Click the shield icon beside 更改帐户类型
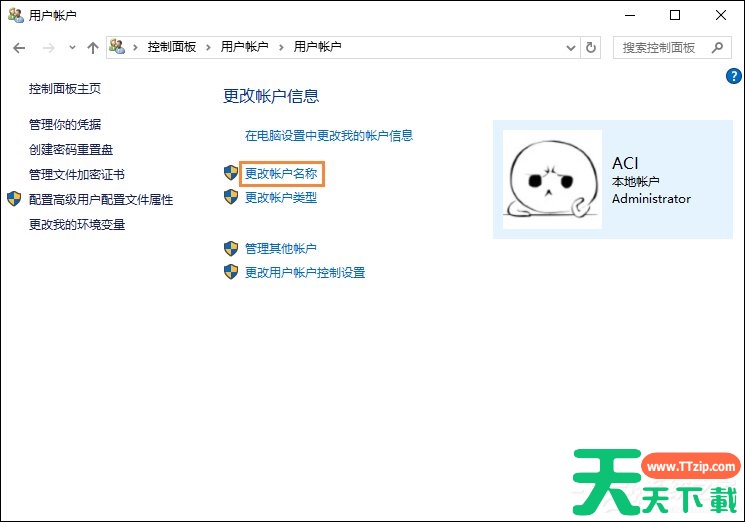 [231, 198]
